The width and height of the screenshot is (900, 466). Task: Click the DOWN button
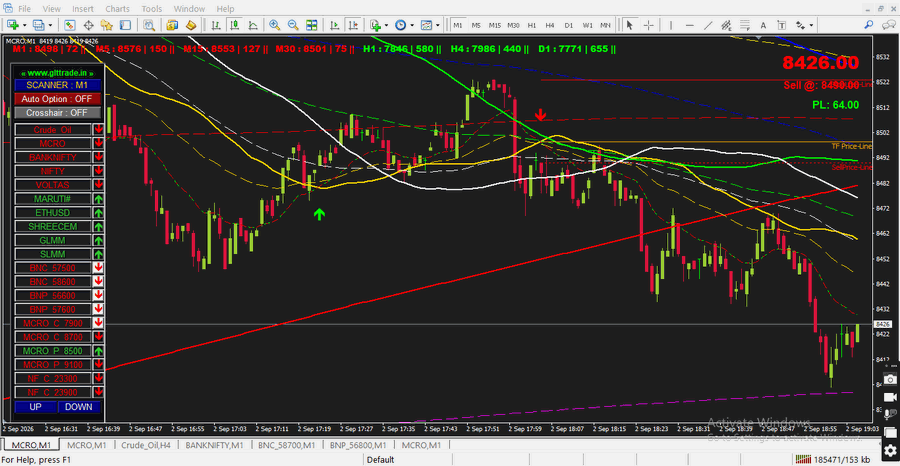pyautogui.click(x=79, y=407)
